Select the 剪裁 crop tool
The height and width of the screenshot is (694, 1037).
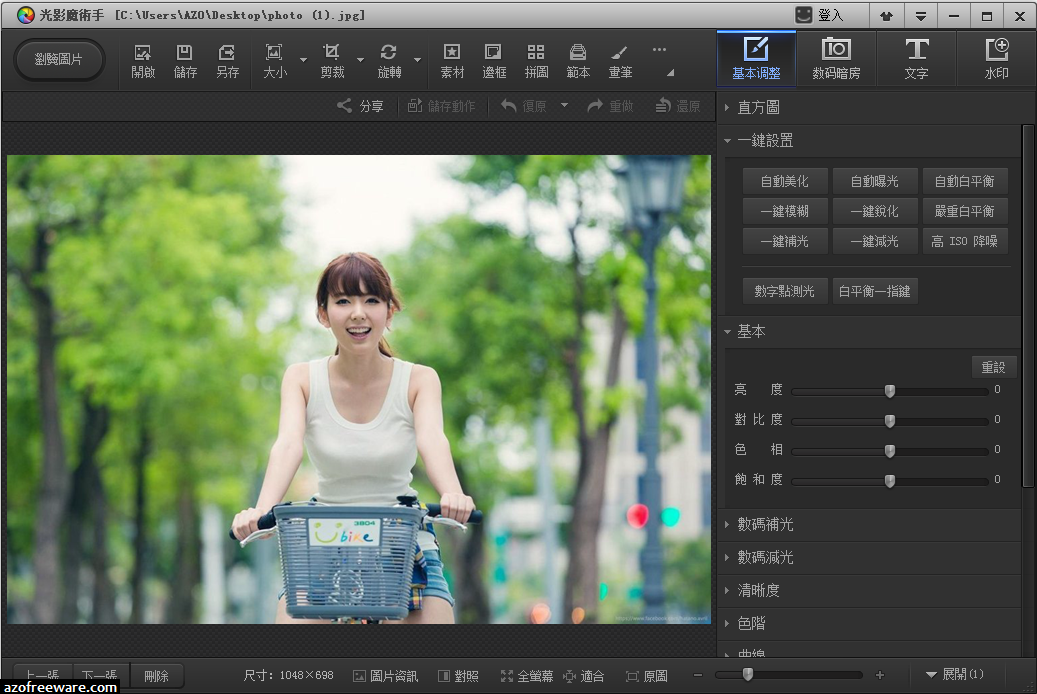tap(332, 57)
